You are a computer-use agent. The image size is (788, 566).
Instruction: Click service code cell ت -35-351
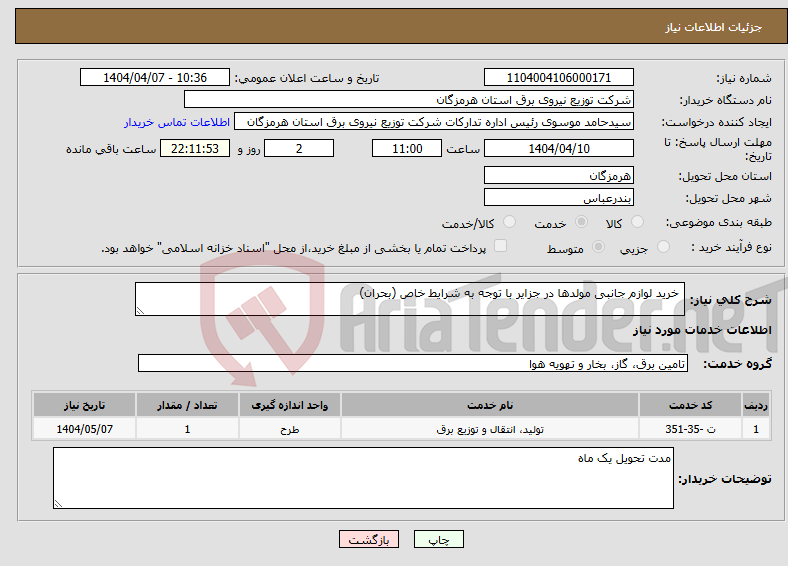(691, 429)
